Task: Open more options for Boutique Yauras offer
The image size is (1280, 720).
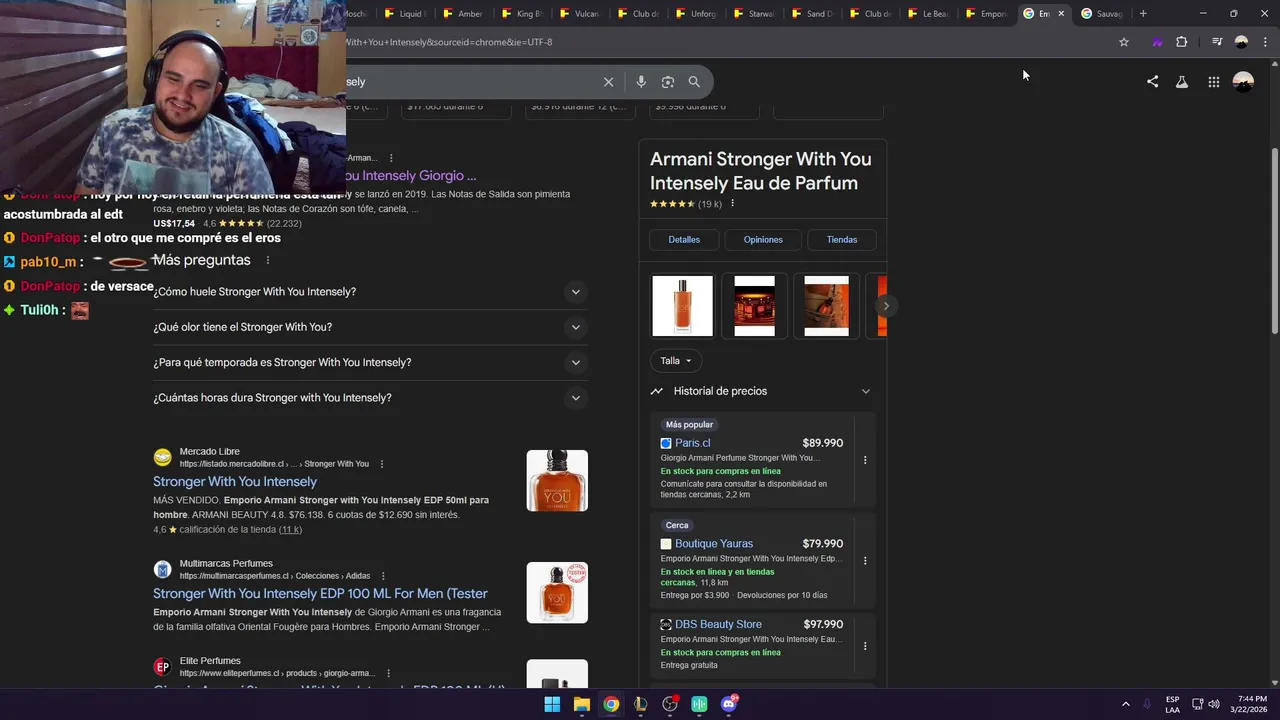Action: pos(865,561)
